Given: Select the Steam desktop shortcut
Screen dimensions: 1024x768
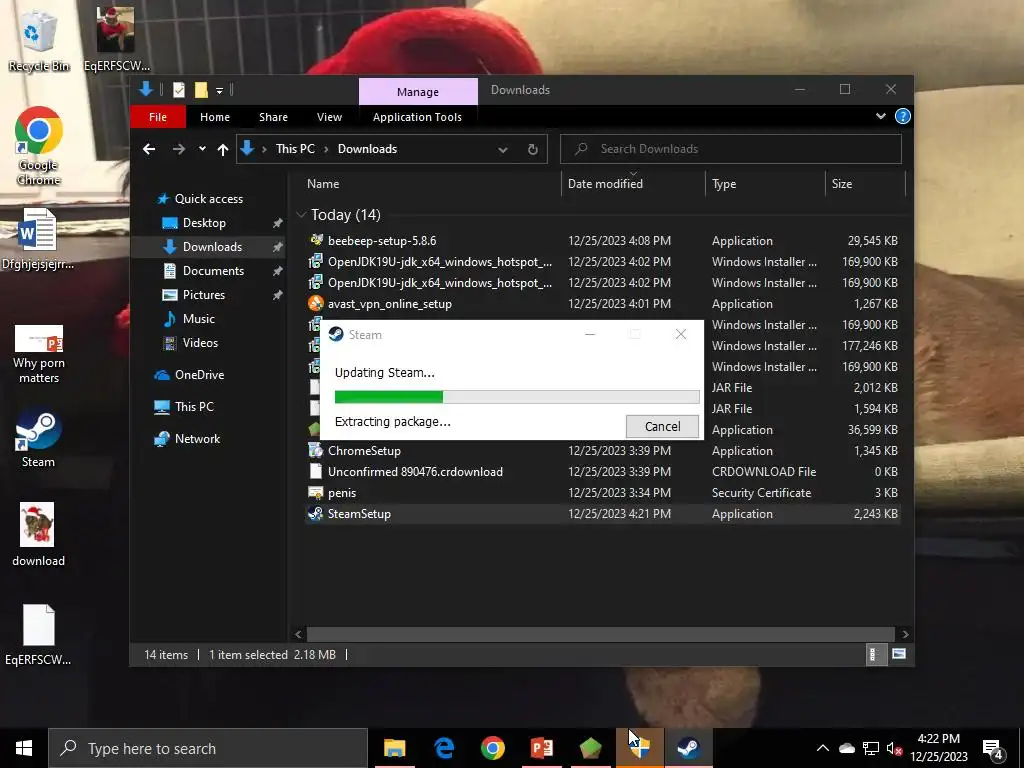Looking at the screenshot, I should 38,439.
